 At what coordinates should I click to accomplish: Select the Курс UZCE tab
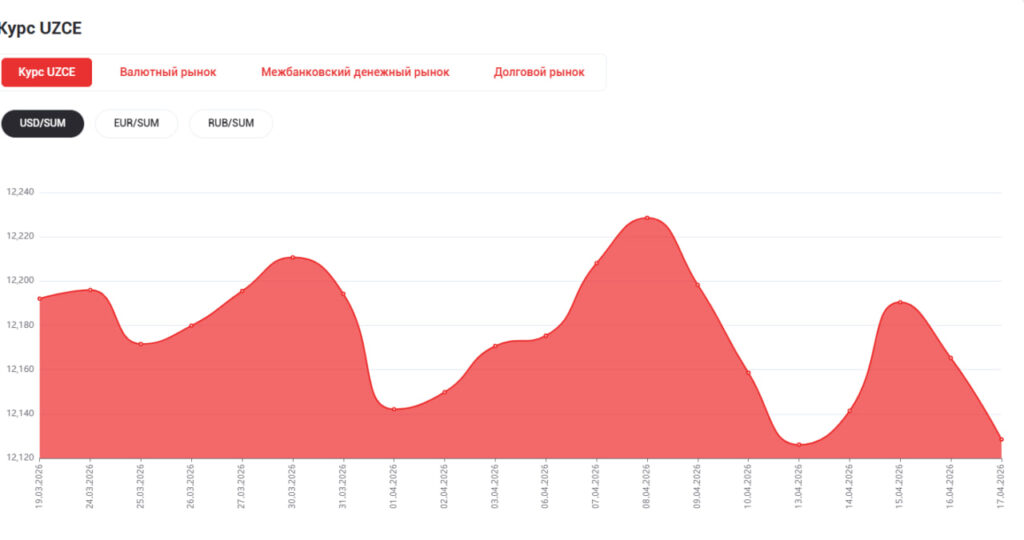[47, 72]
